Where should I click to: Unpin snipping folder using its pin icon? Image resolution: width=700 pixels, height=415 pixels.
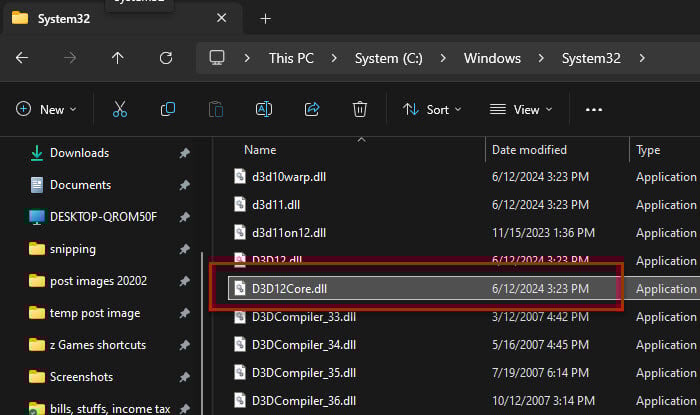(184, 249)
